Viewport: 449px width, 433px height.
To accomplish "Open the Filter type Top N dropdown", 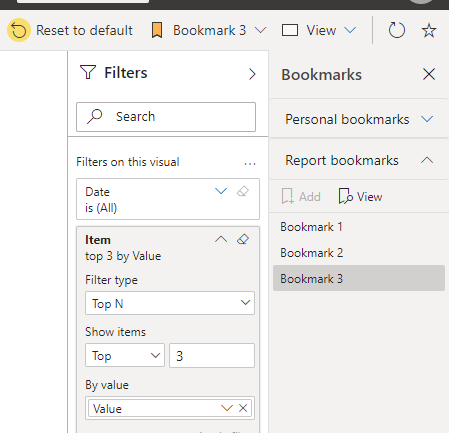I will (x=170, y=303).
